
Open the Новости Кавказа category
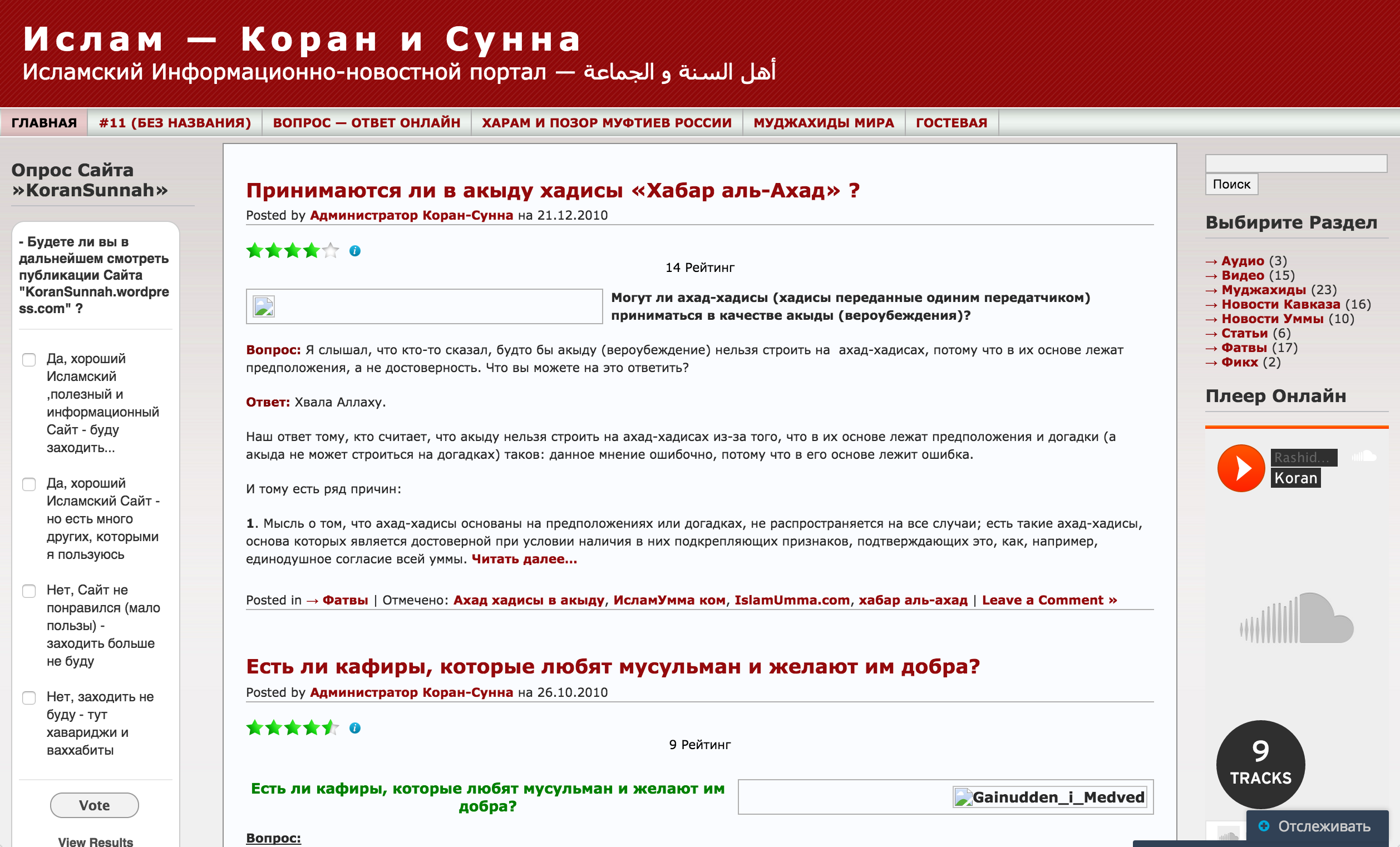1280,304
